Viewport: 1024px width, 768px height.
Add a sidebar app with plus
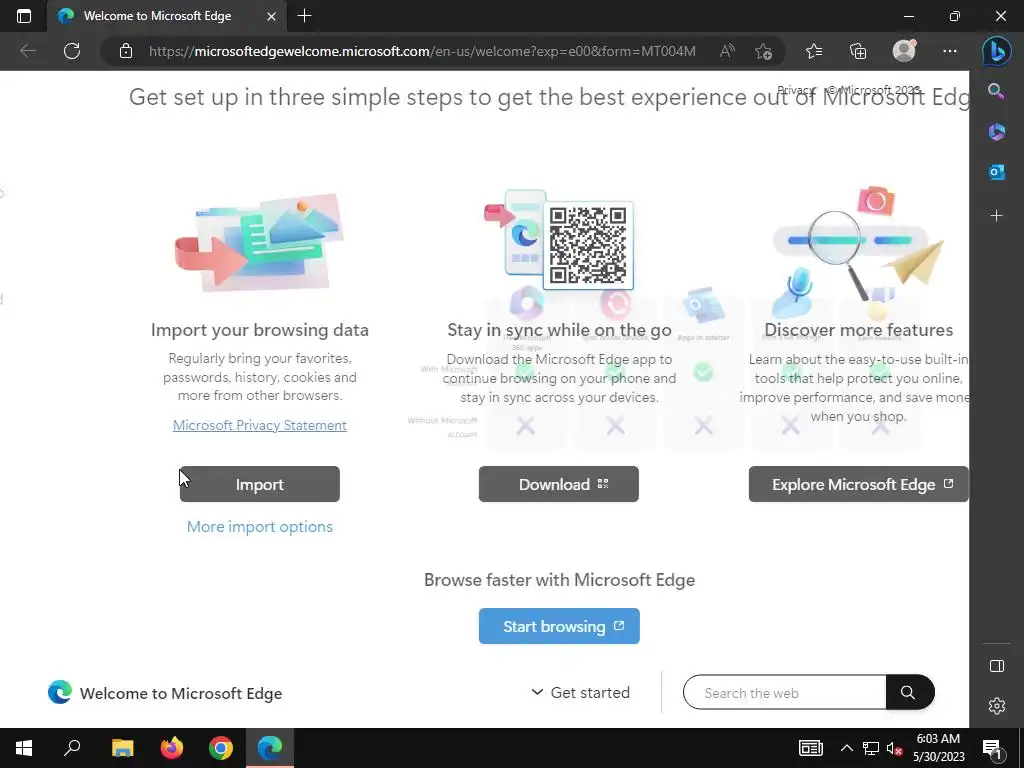(997, 216)
